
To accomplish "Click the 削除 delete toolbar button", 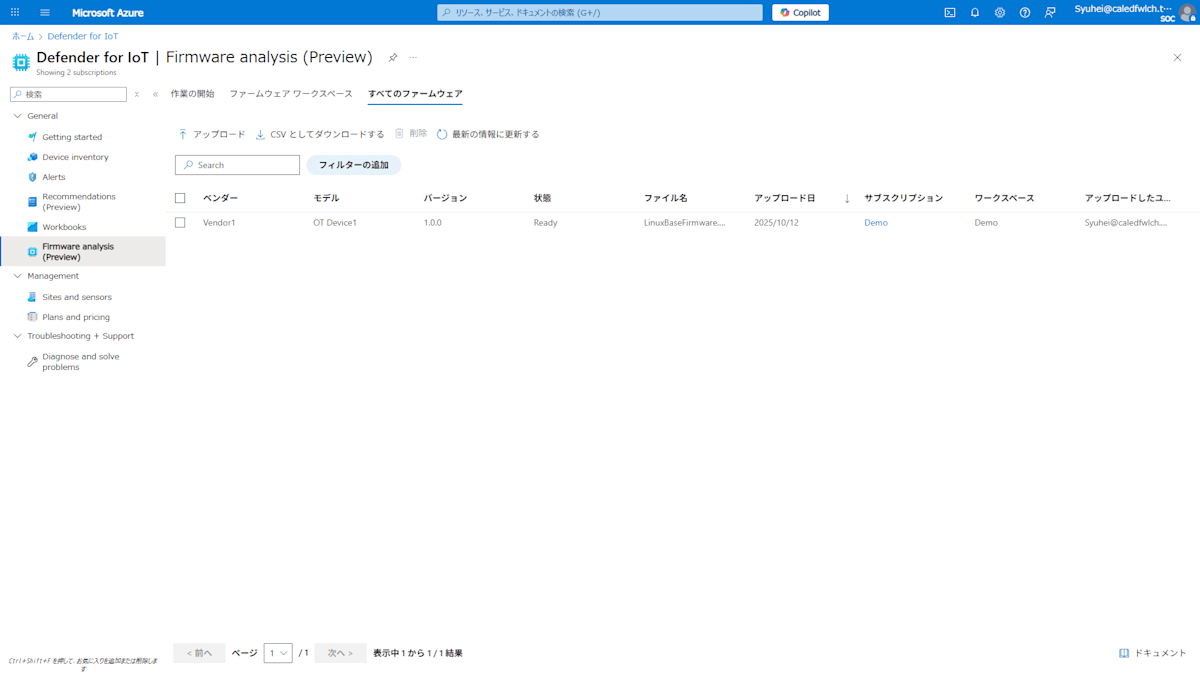I will pos(411,134).
